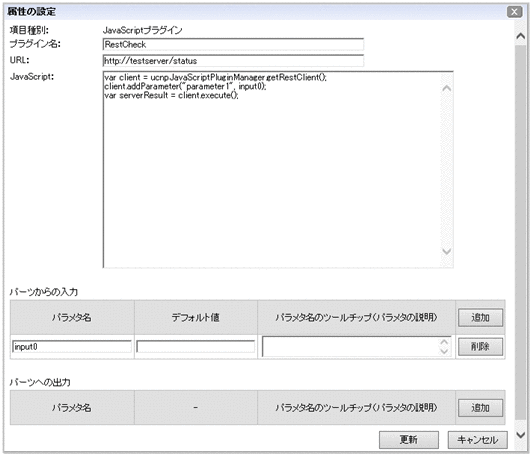532x456 pixels.
Task: Click the tooltip column header in input table
Action: click(x=356, y=318)
